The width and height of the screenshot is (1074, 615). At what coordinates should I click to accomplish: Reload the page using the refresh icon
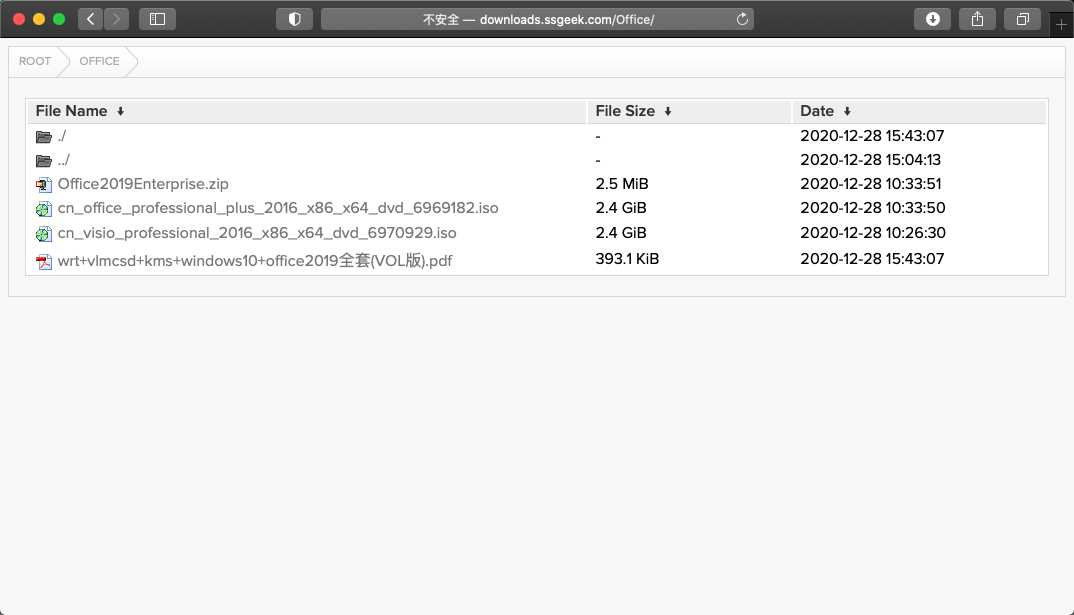[x=742, y=19]
